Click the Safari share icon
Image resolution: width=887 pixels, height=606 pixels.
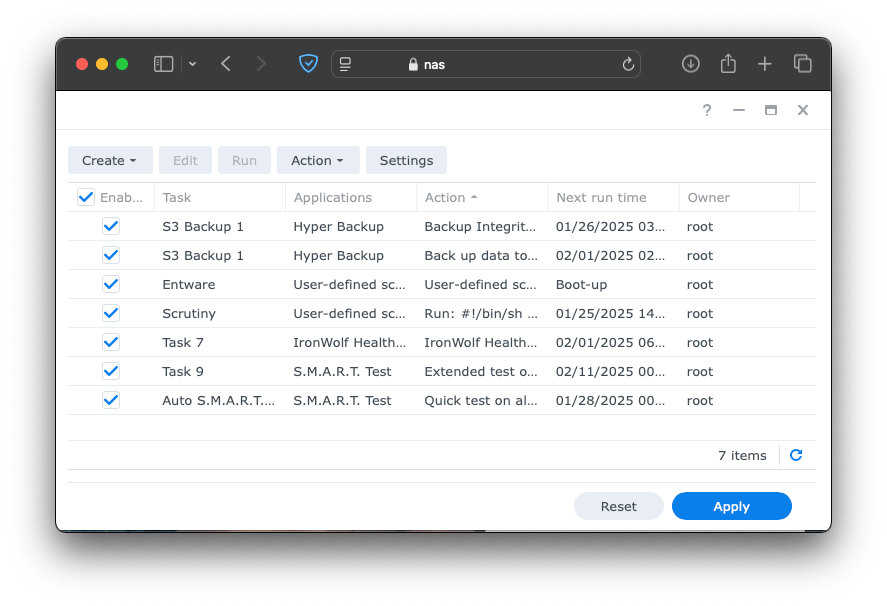click(x=728, y=64)
